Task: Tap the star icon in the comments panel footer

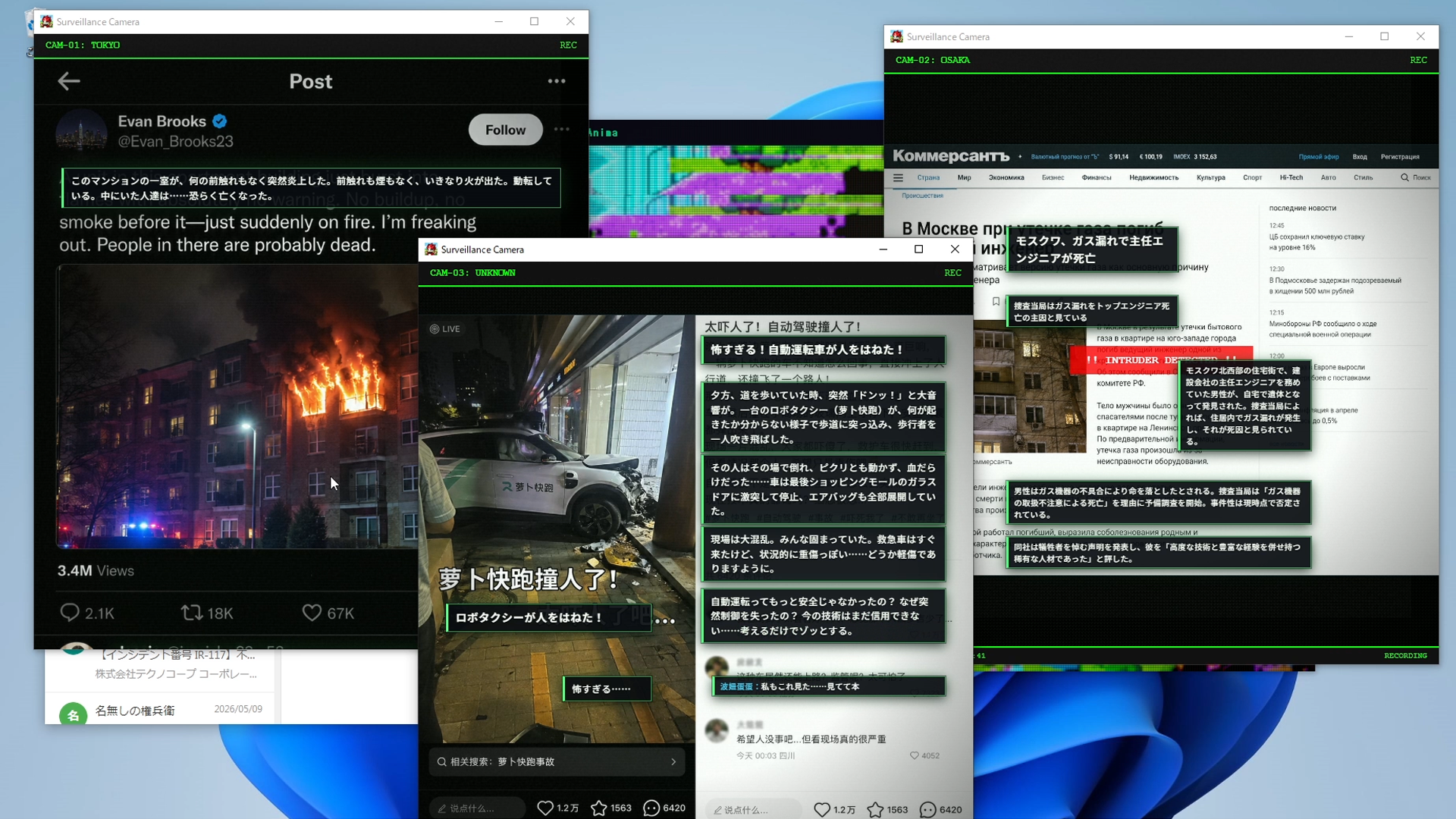Action: (875, 810)
